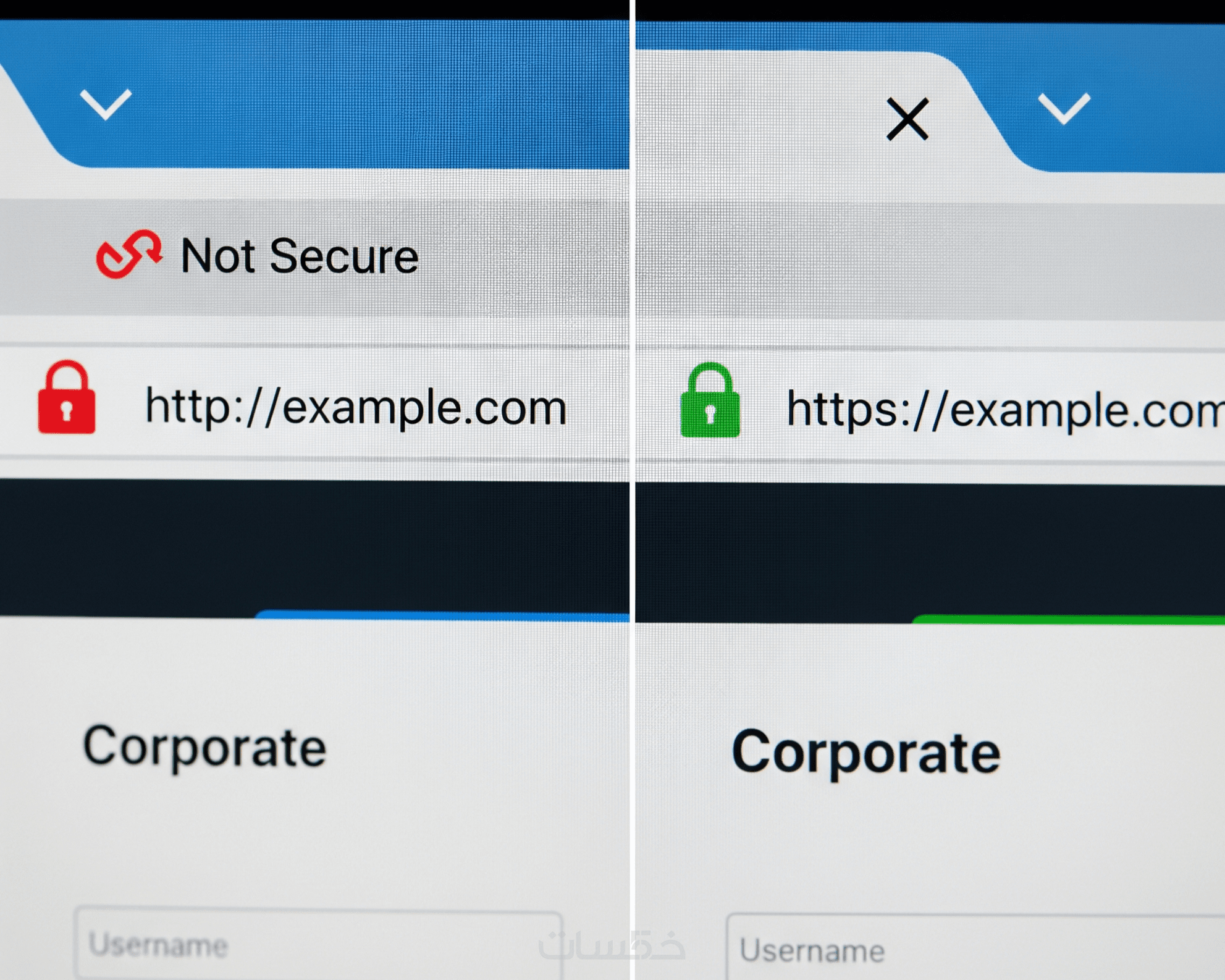Viewport: 1225px width, 980px height.
Task: Click the empty gray toolbar in right window
Action: pos(930,262)
